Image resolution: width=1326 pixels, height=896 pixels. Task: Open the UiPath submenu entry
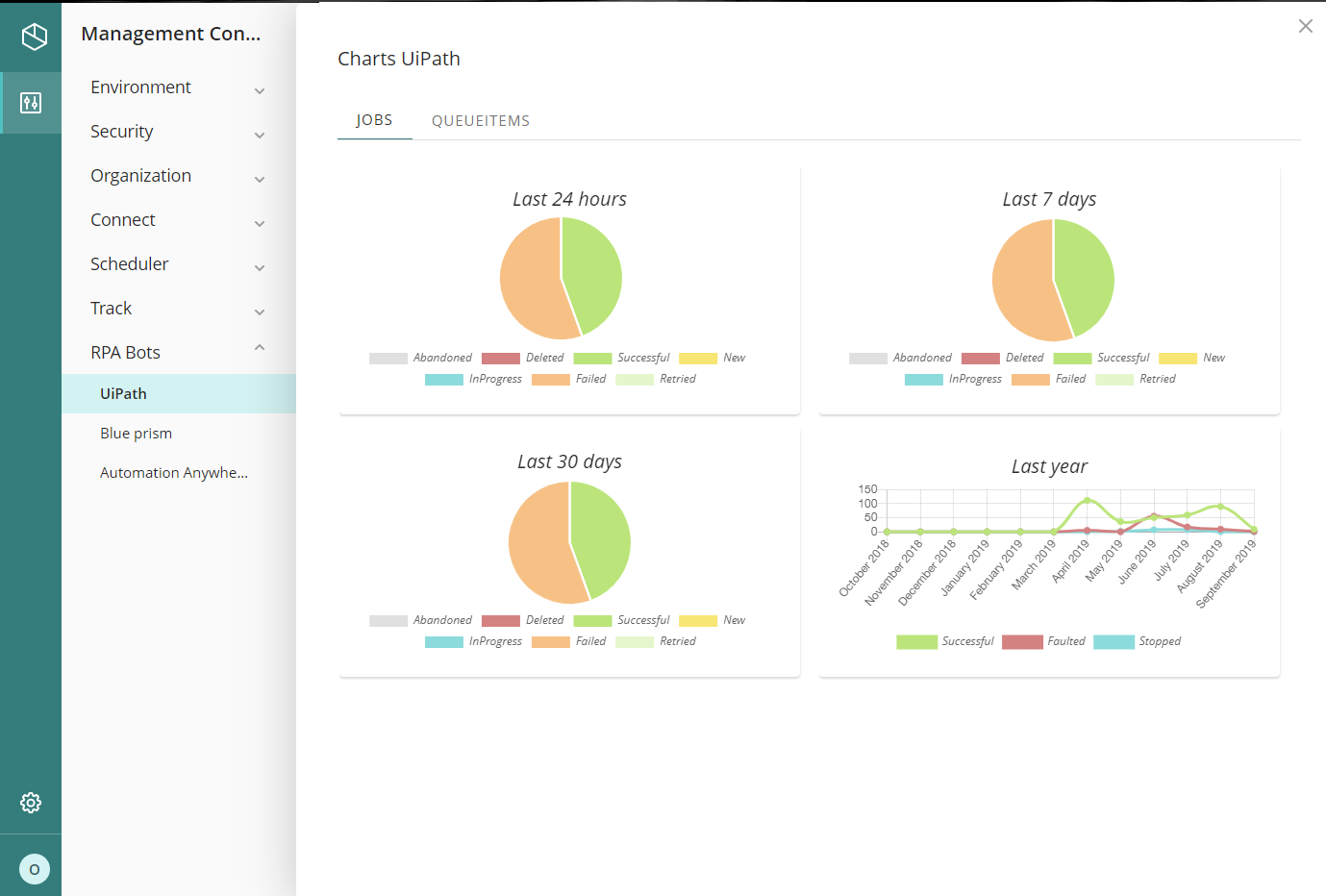179,393
